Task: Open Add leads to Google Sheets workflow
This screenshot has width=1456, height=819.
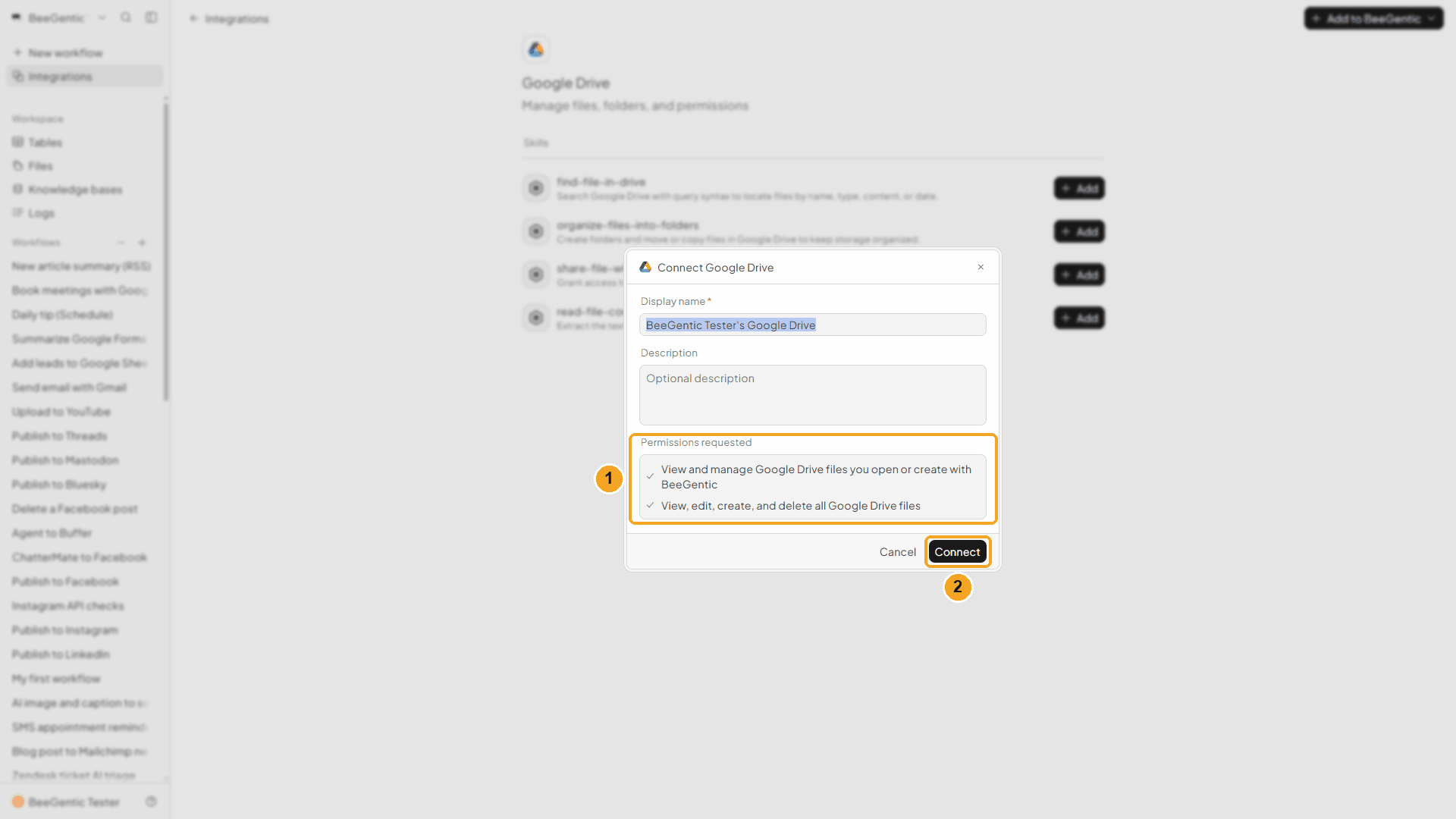Action: tap(79, 363)
